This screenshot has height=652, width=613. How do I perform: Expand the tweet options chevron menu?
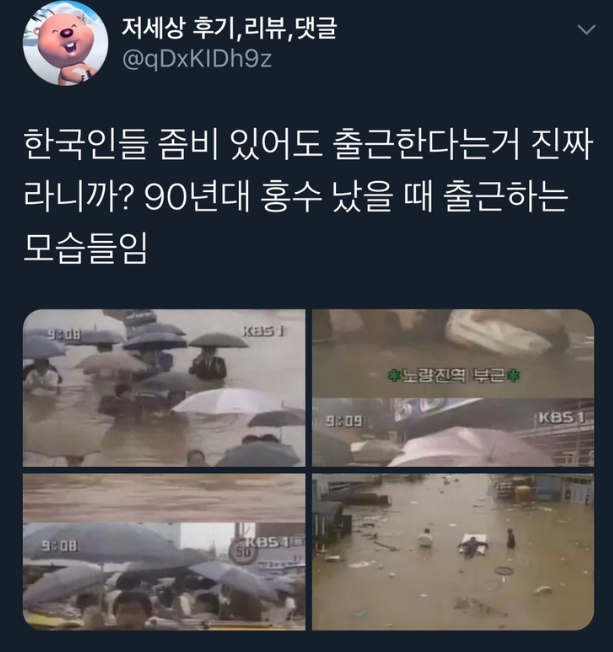pyautogui.click(x=586, y=30)
